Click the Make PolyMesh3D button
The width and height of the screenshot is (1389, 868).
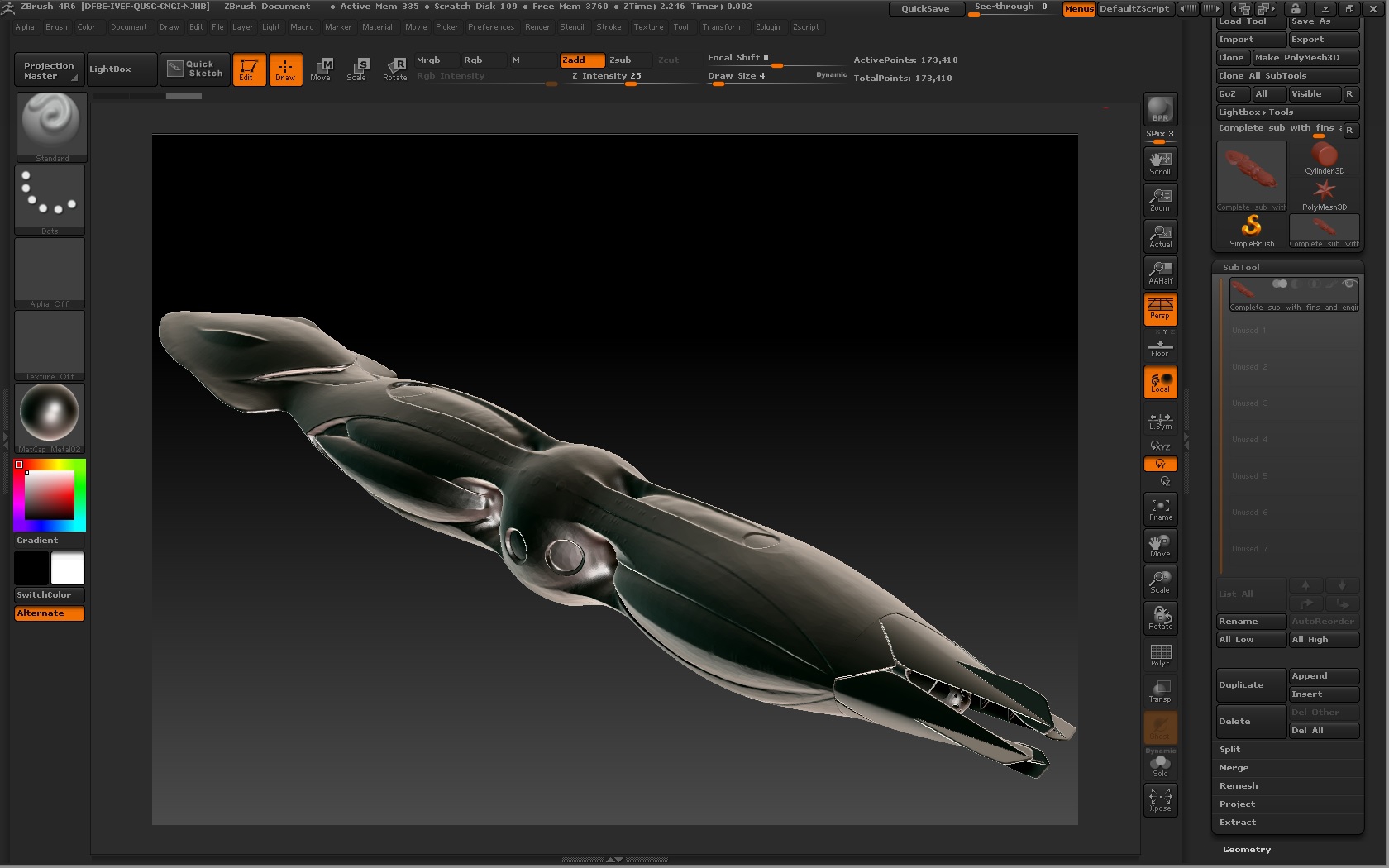point(1305,58)
